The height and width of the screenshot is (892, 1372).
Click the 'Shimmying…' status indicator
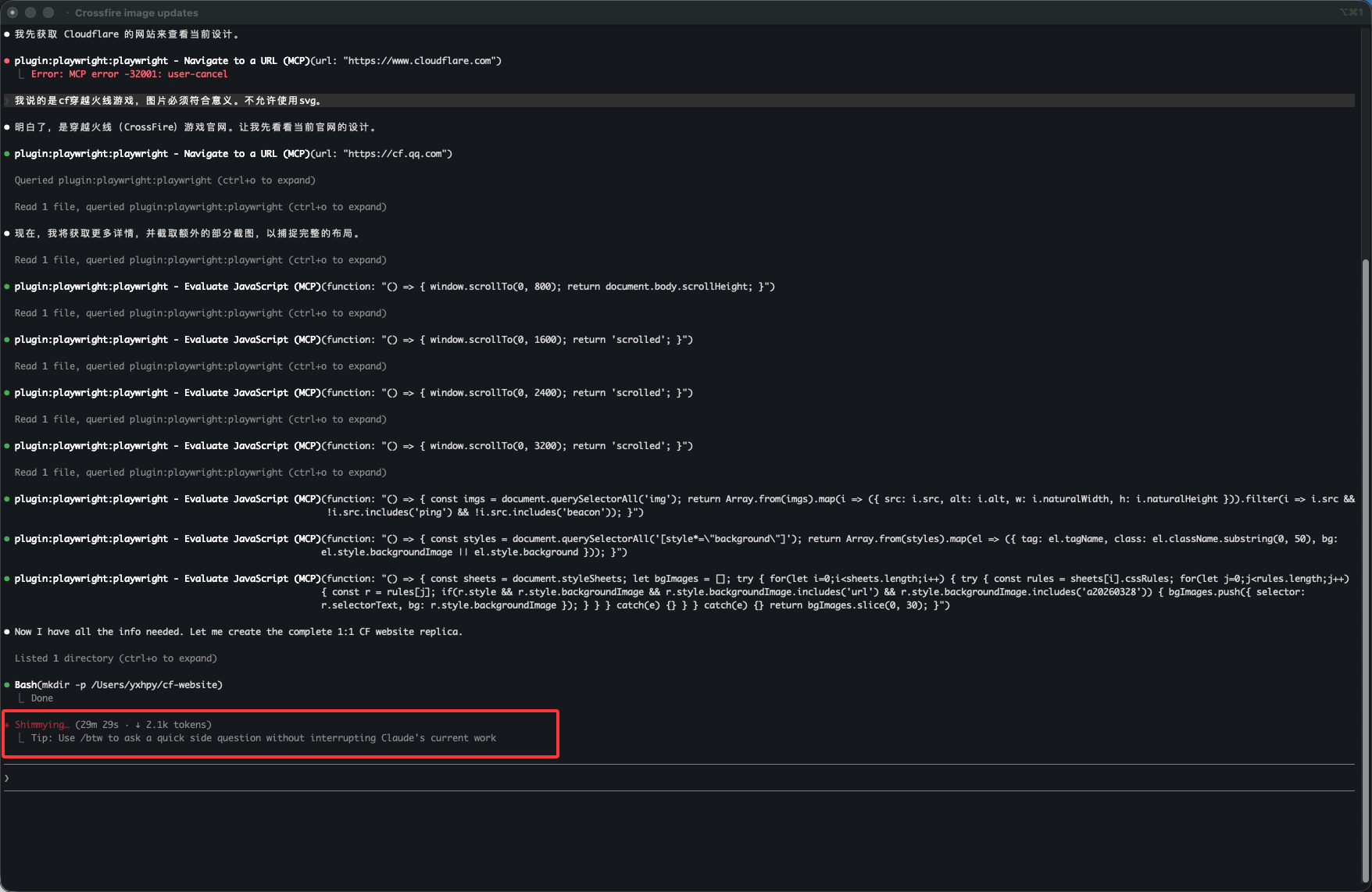(42, 725)
